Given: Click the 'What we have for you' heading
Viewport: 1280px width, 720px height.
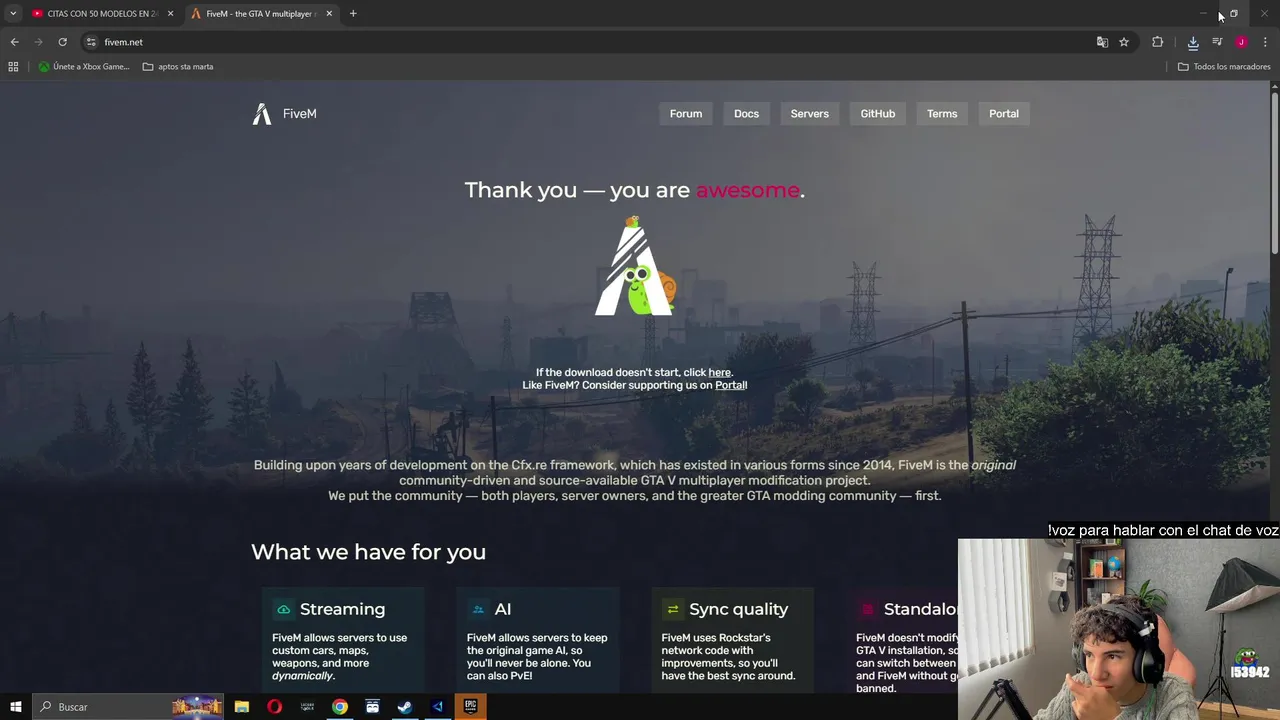Looking at the screenshot, I should point(368,552).
